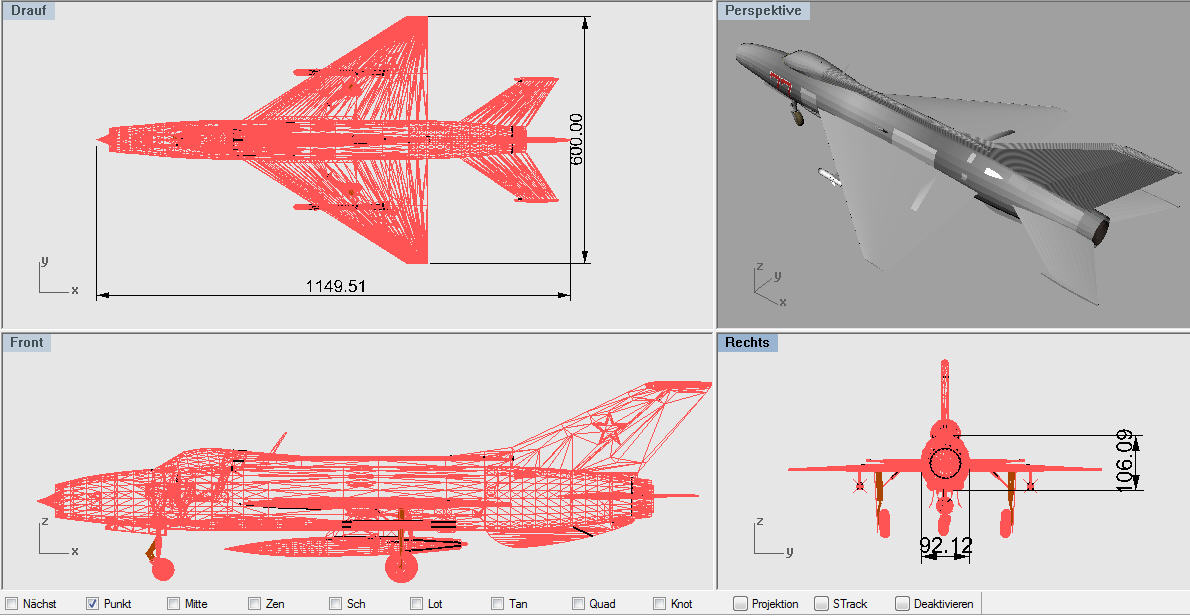This screenshot has height=616, width=1190.
Task: Enable the Quad snap checkbox
Action: point(578,604)
